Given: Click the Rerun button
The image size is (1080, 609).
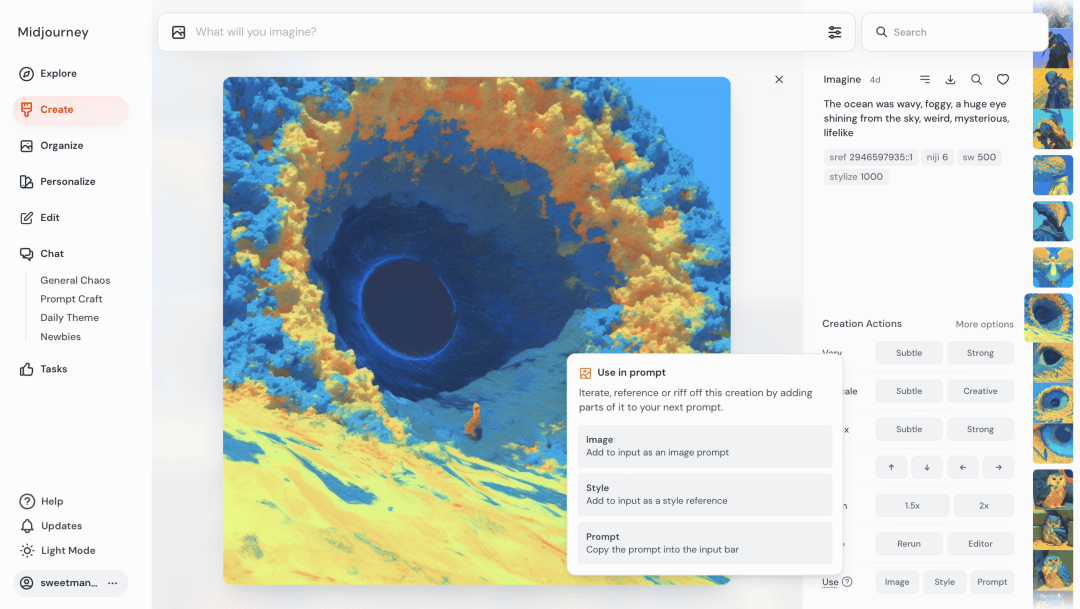Looking at the screenshot, I should coord(908,544).
